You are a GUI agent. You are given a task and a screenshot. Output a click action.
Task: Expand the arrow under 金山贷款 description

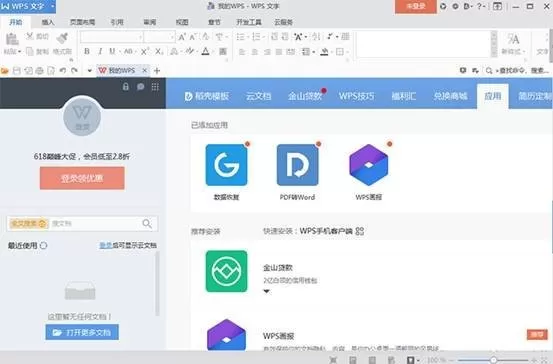point(267,291)
